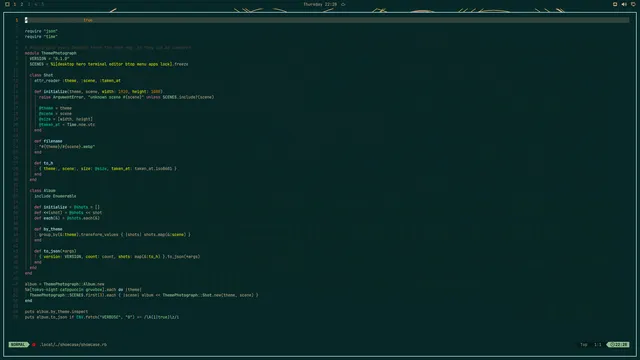Image resolution: width=640 pixels, height=360 pixels.
Task: Click the red Ruby filetype icon in statusline
Action: click(34, 344)
